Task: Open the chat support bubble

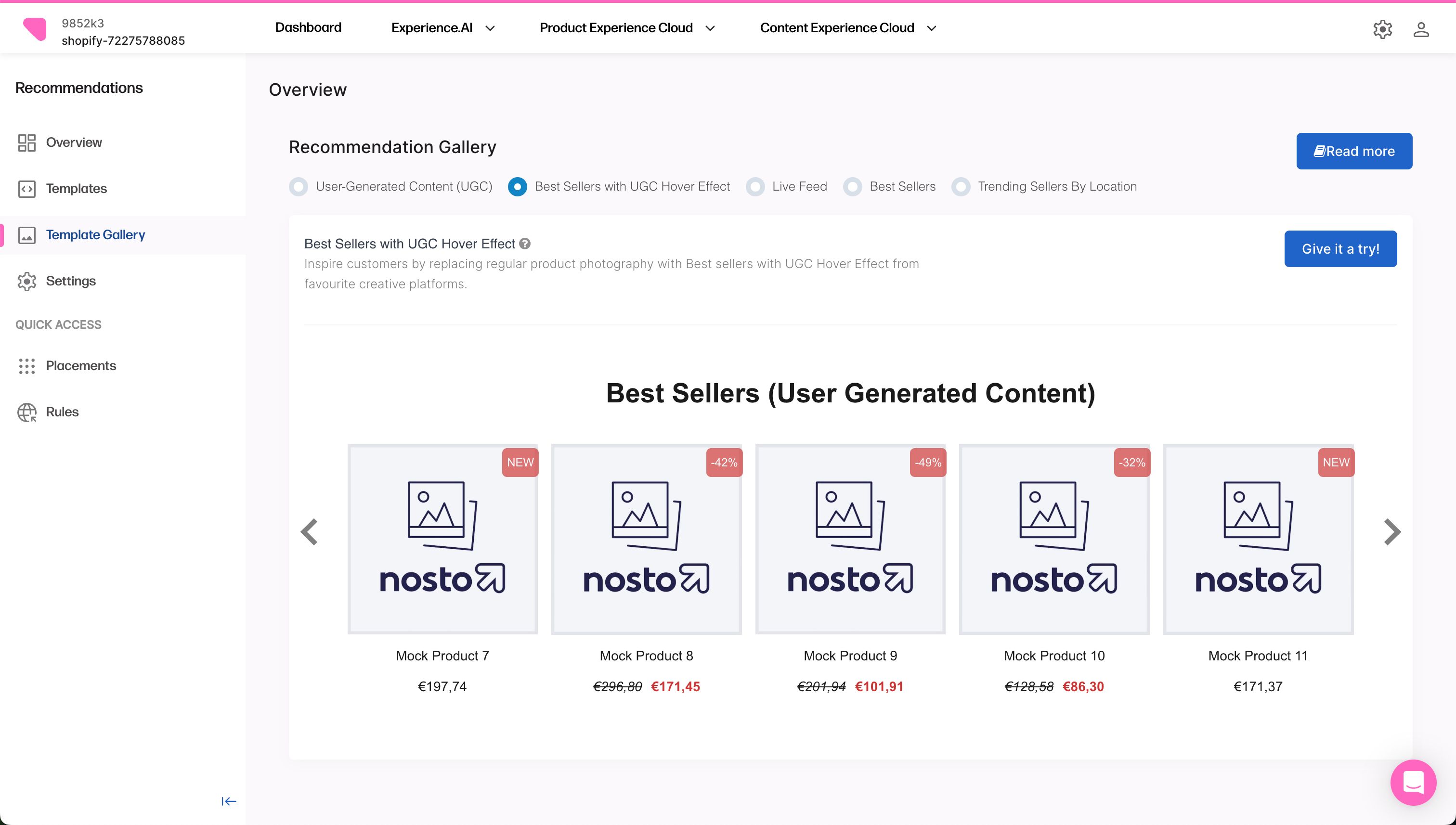Action: 1412,782
